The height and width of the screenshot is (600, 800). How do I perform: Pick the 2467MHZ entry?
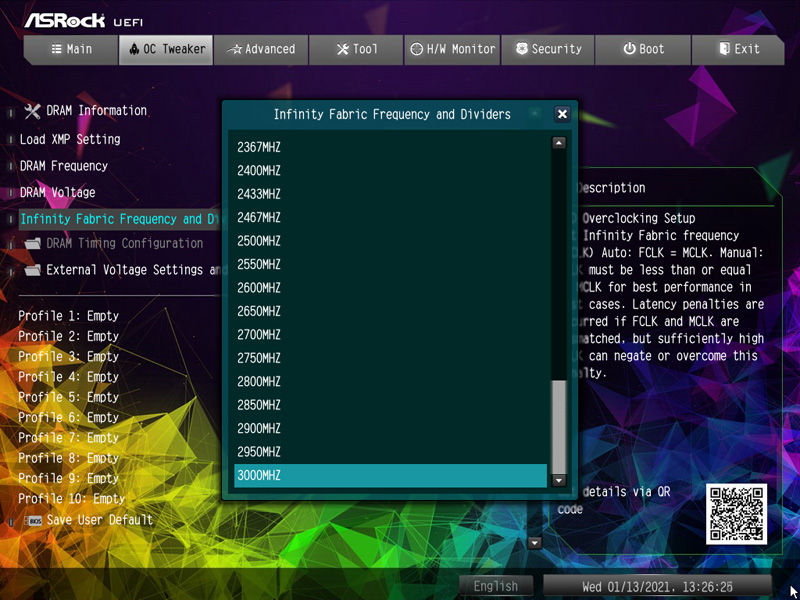[x=390, y=218]
